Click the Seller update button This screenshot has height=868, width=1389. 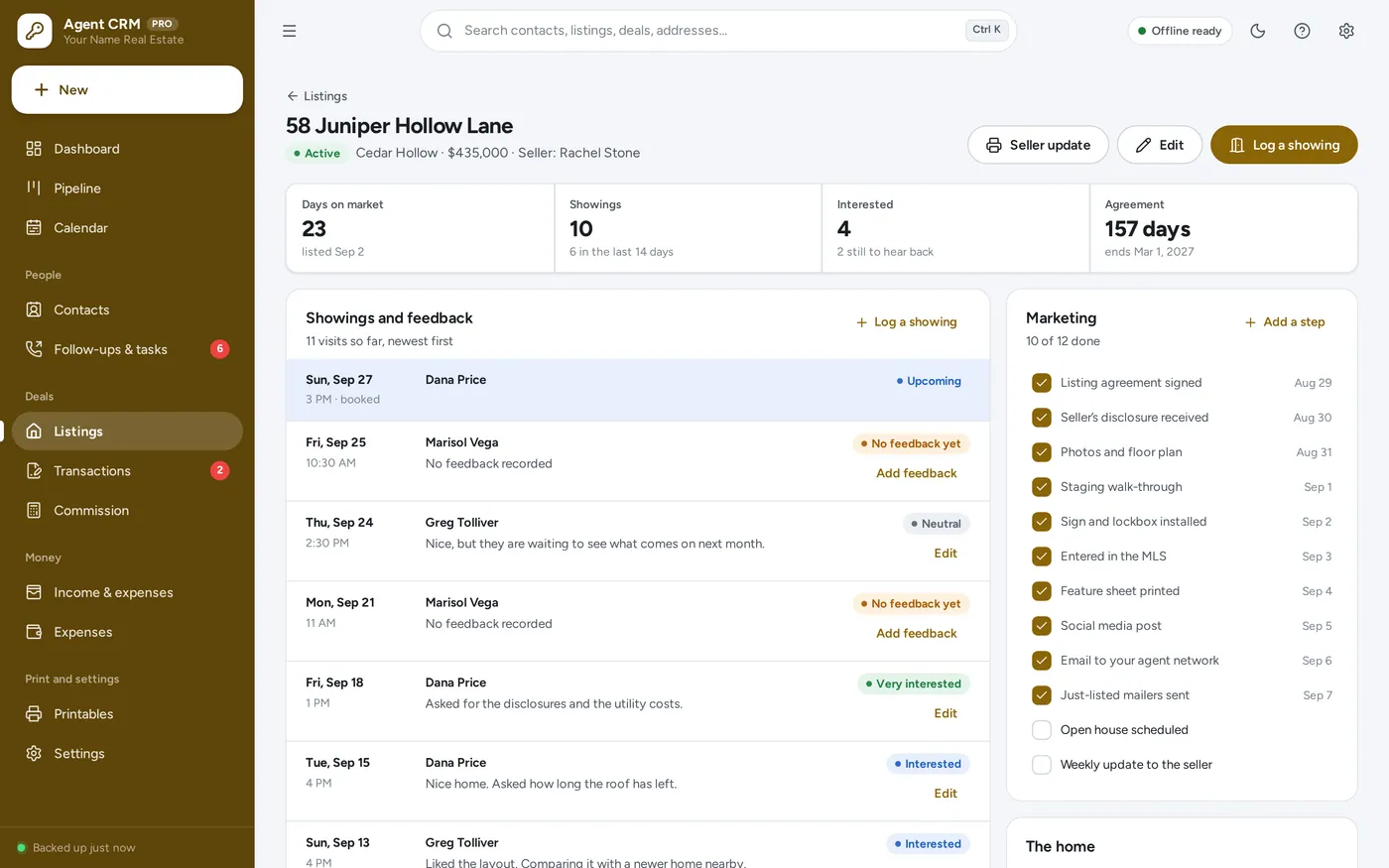point(1038,145)
